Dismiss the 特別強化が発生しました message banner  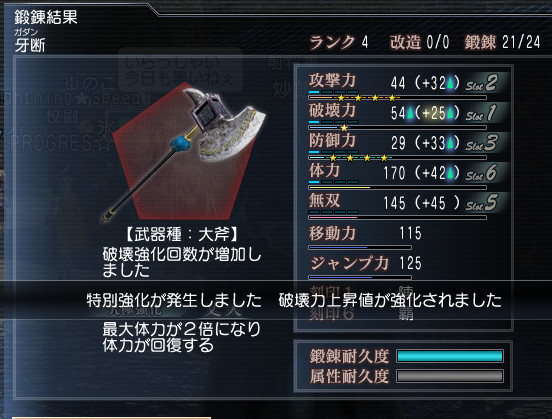click(x=276, y=300)
